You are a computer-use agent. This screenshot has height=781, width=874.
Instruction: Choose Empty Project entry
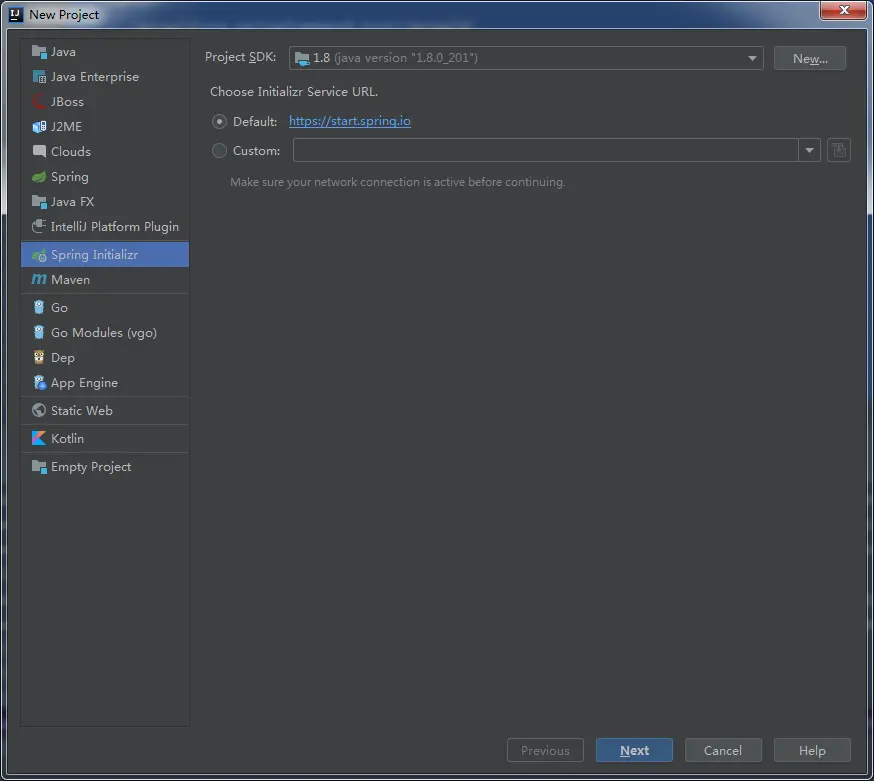click(x=105, y=467)
